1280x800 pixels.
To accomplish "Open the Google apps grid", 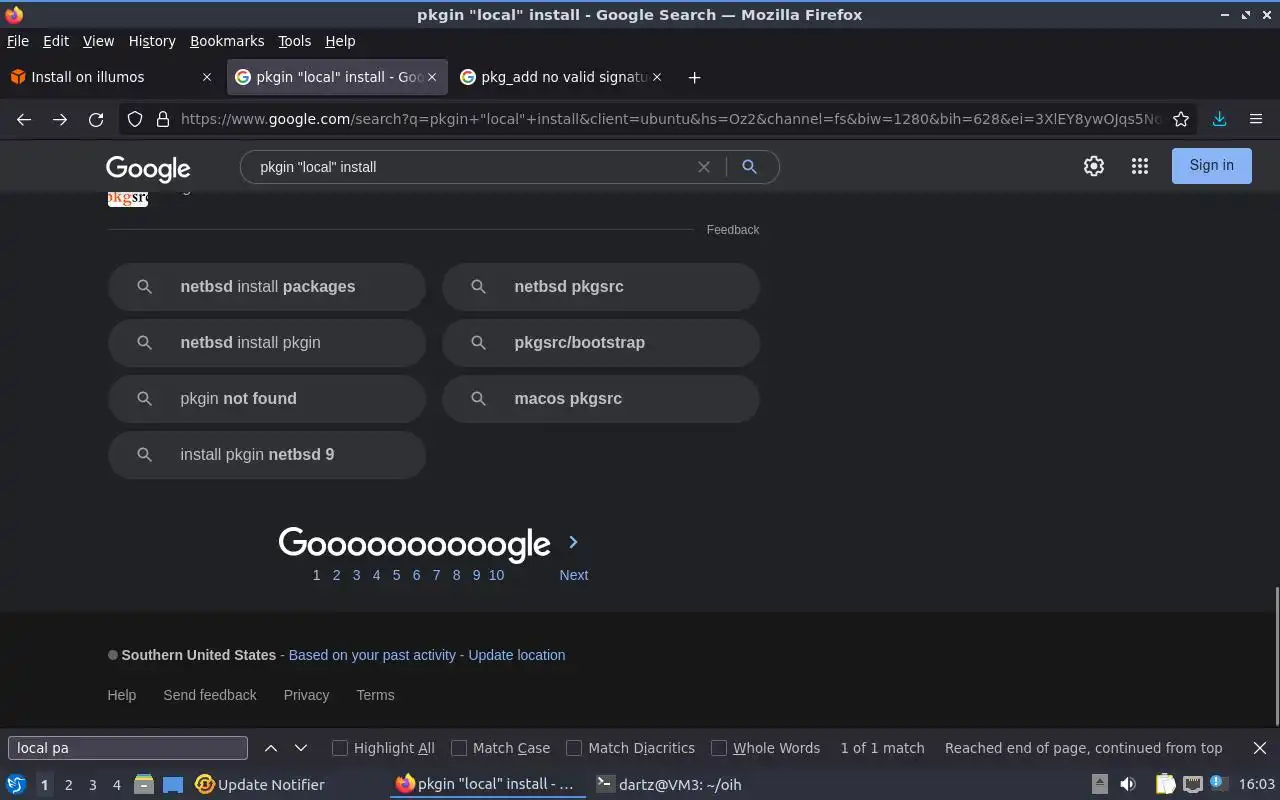I will [x=1140, y=166].
